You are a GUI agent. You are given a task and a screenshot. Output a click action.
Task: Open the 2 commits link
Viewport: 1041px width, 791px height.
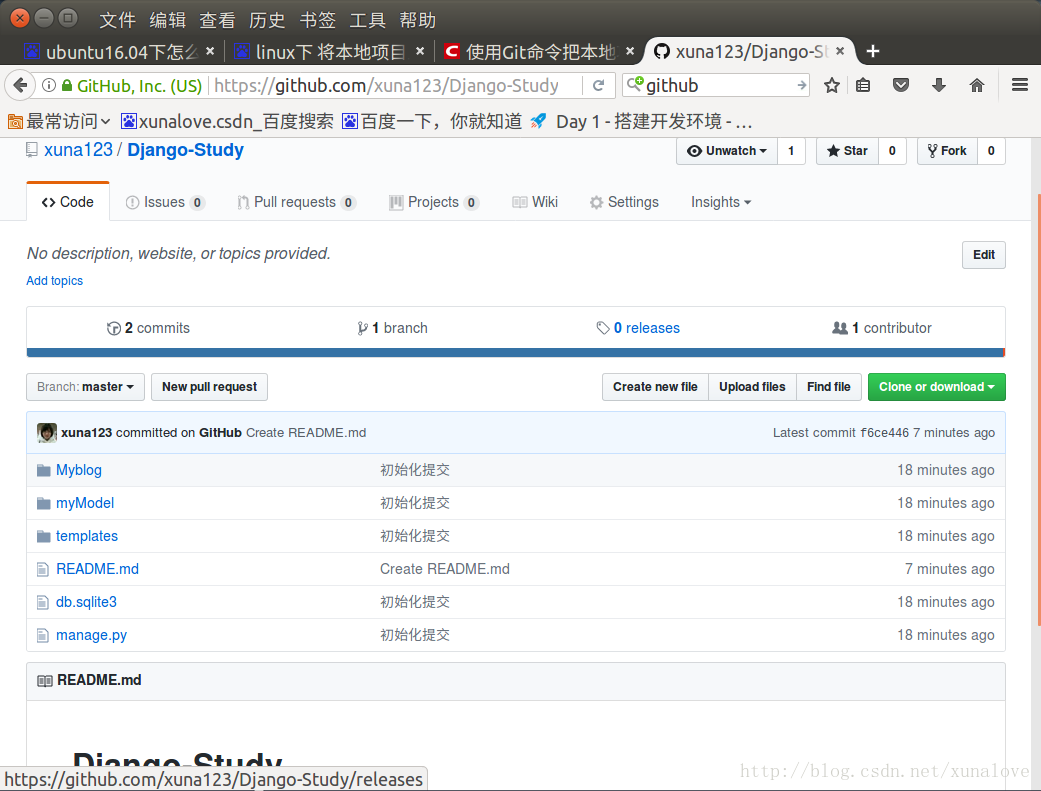click(x=148, y=328)
